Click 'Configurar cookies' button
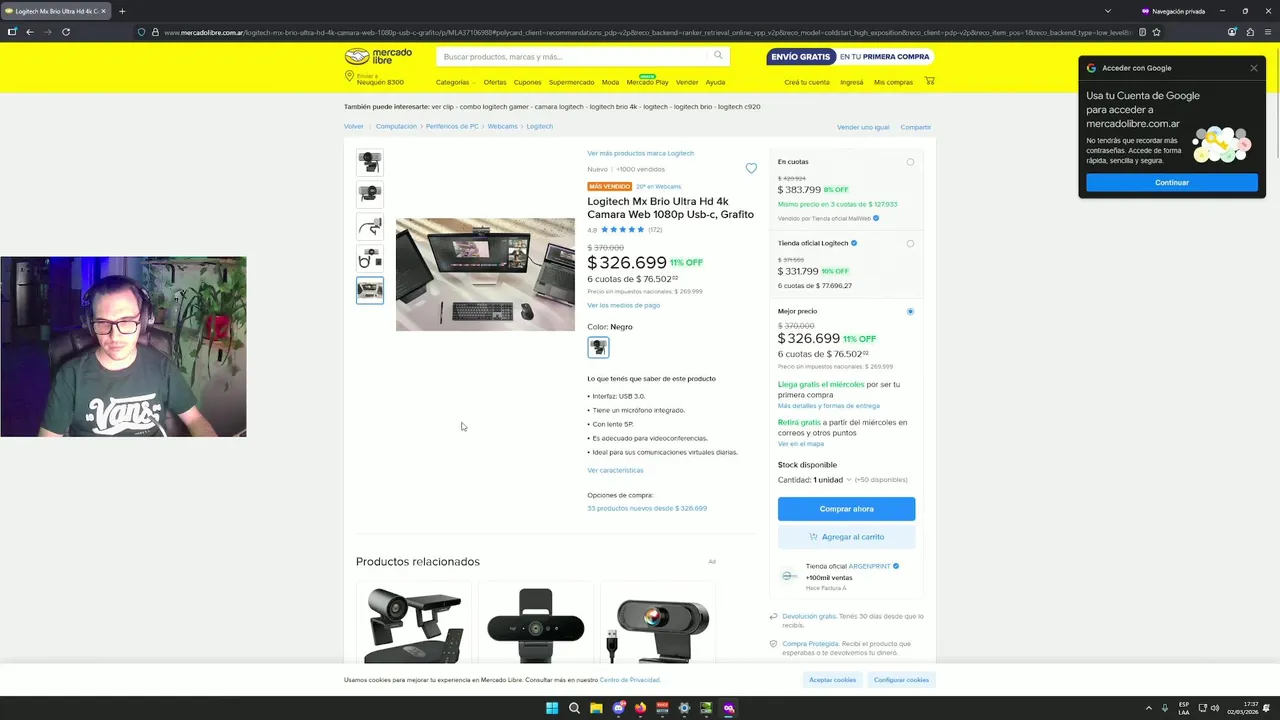The height and width of the screenshot is (720, 1280). (901, 680)
